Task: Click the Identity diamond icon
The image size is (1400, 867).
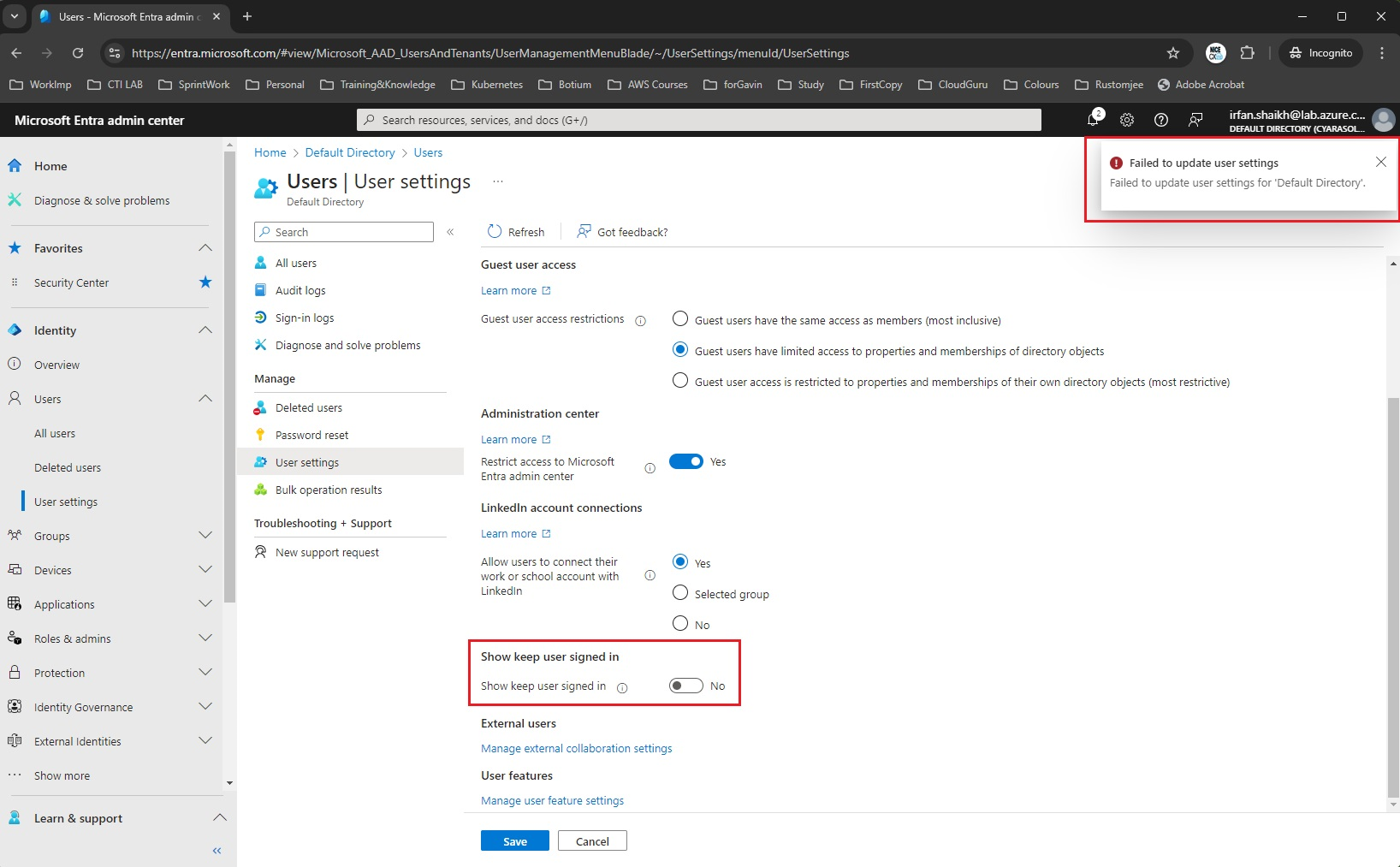Action: [15, 330]
